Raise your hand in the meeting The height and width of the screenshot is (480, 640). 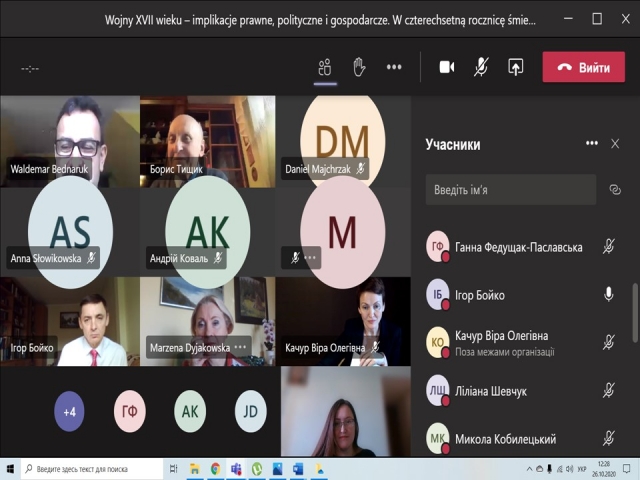(x=359, y=67)
